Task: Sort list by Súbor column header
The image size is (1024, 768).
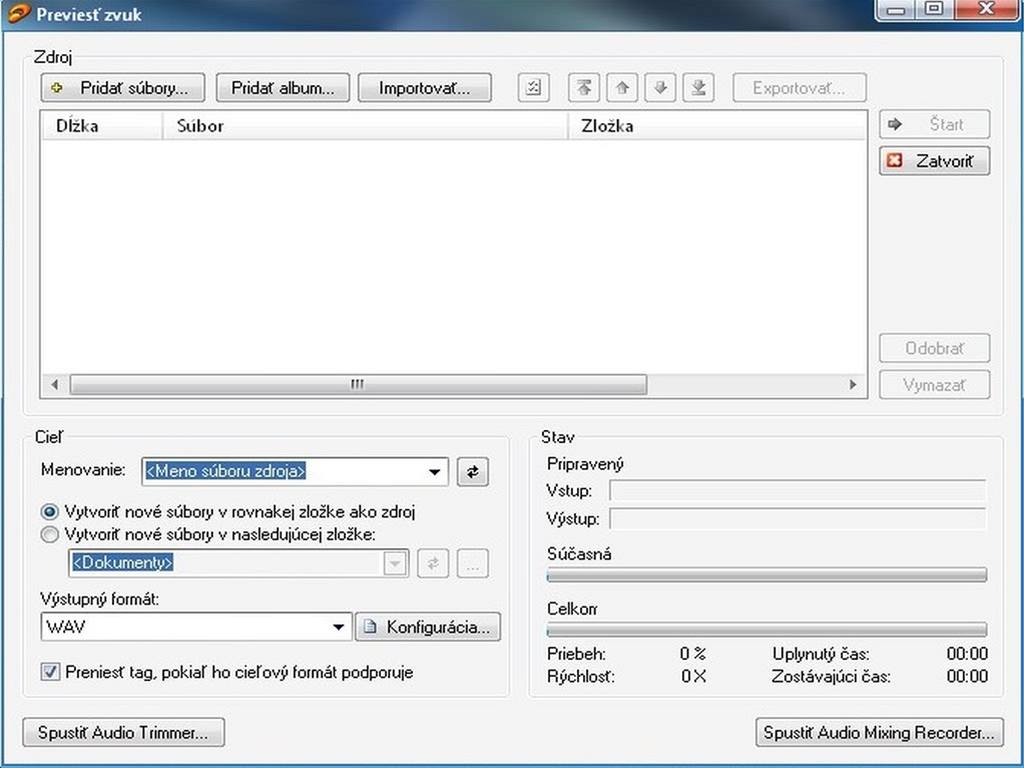Action: [364, 125]
